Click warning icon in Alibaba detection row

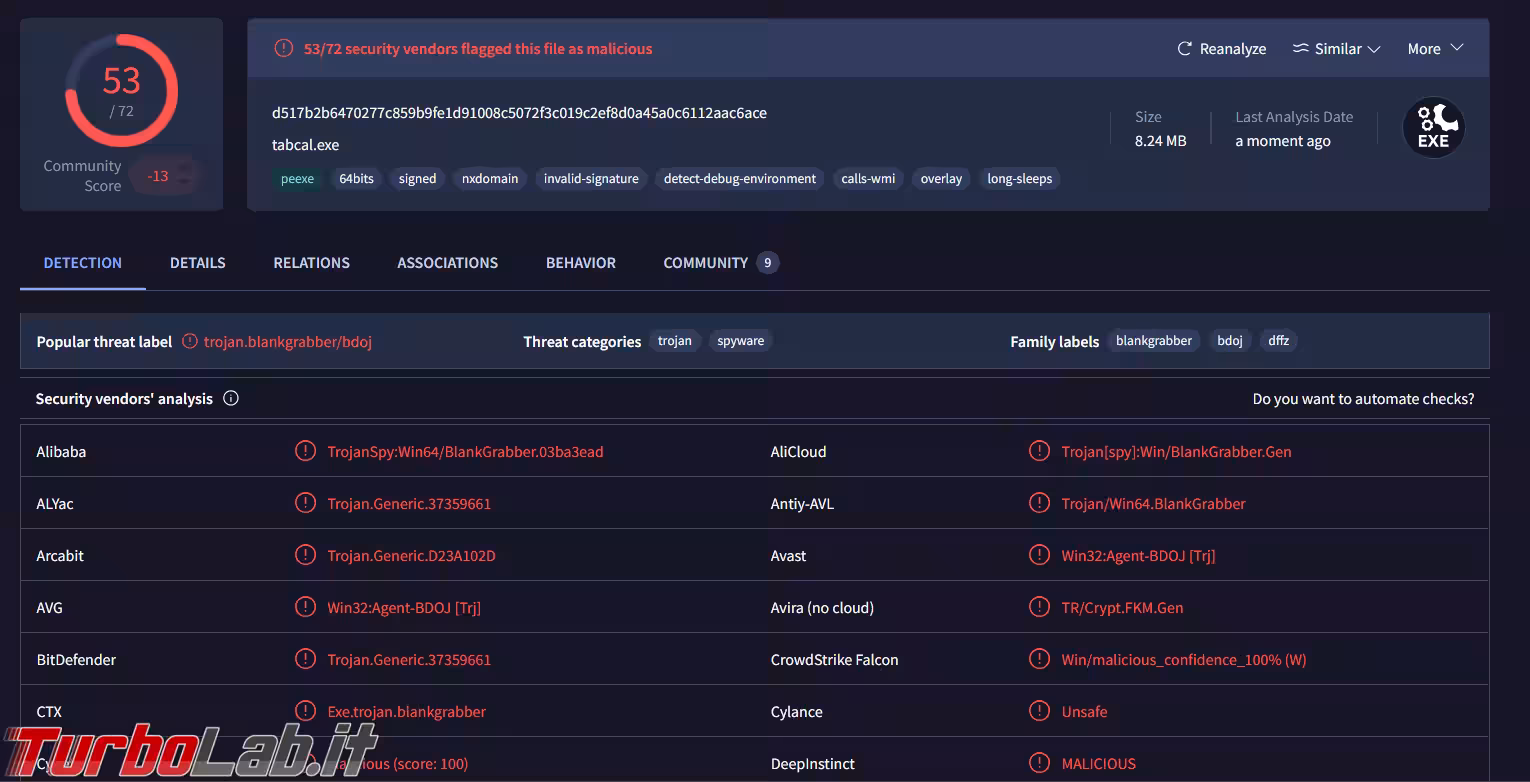[305, 451]
